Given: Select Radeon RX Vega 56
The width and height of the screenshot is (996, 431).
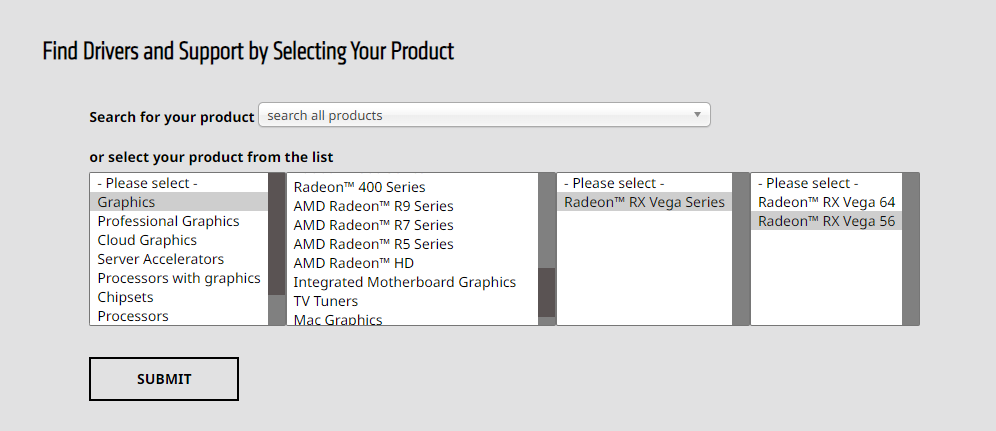Looking at the screenshot, I should pyautogui.click(x=826, y=221).
